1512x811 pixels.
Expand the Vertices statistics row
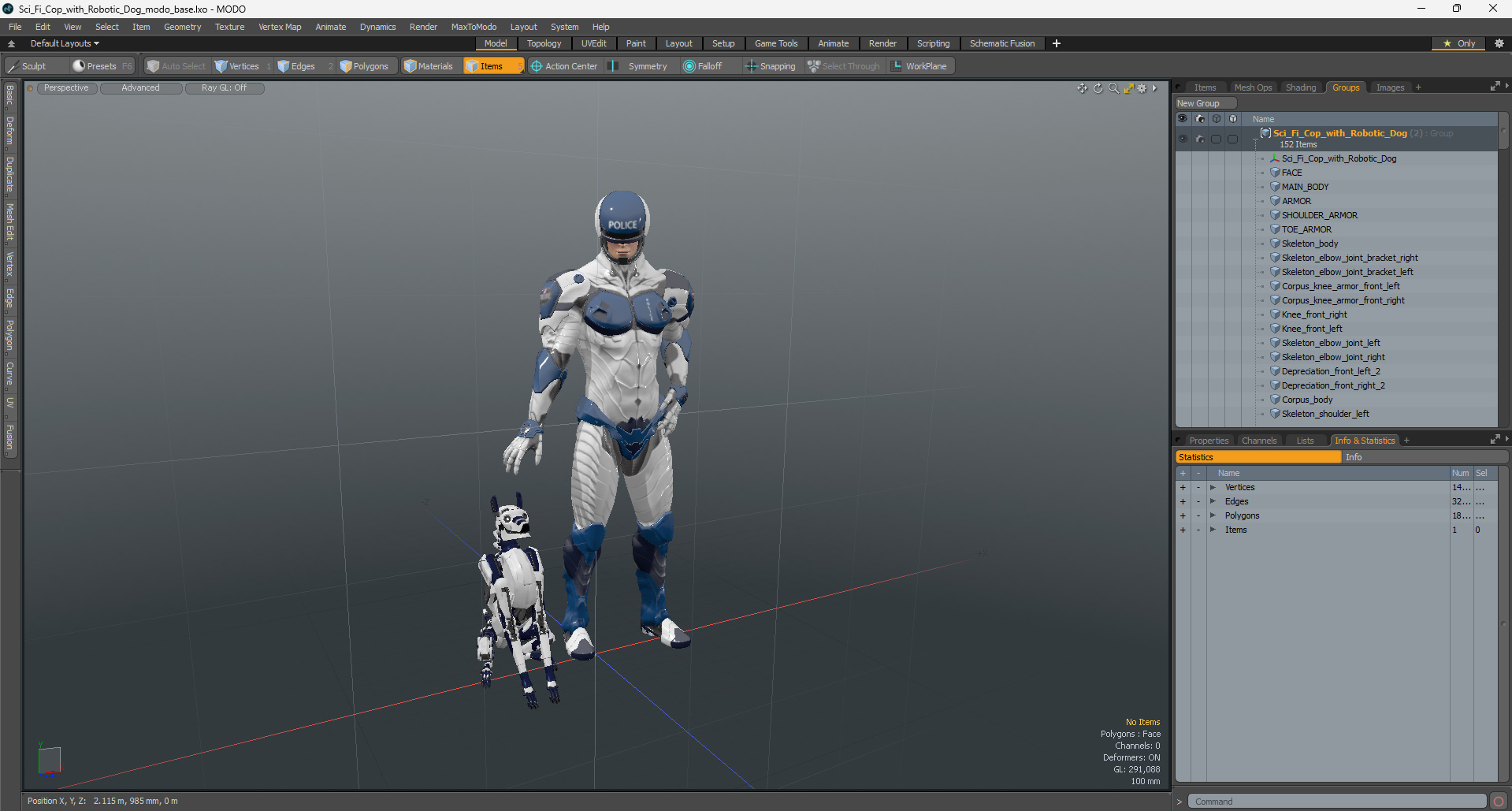1213,487
